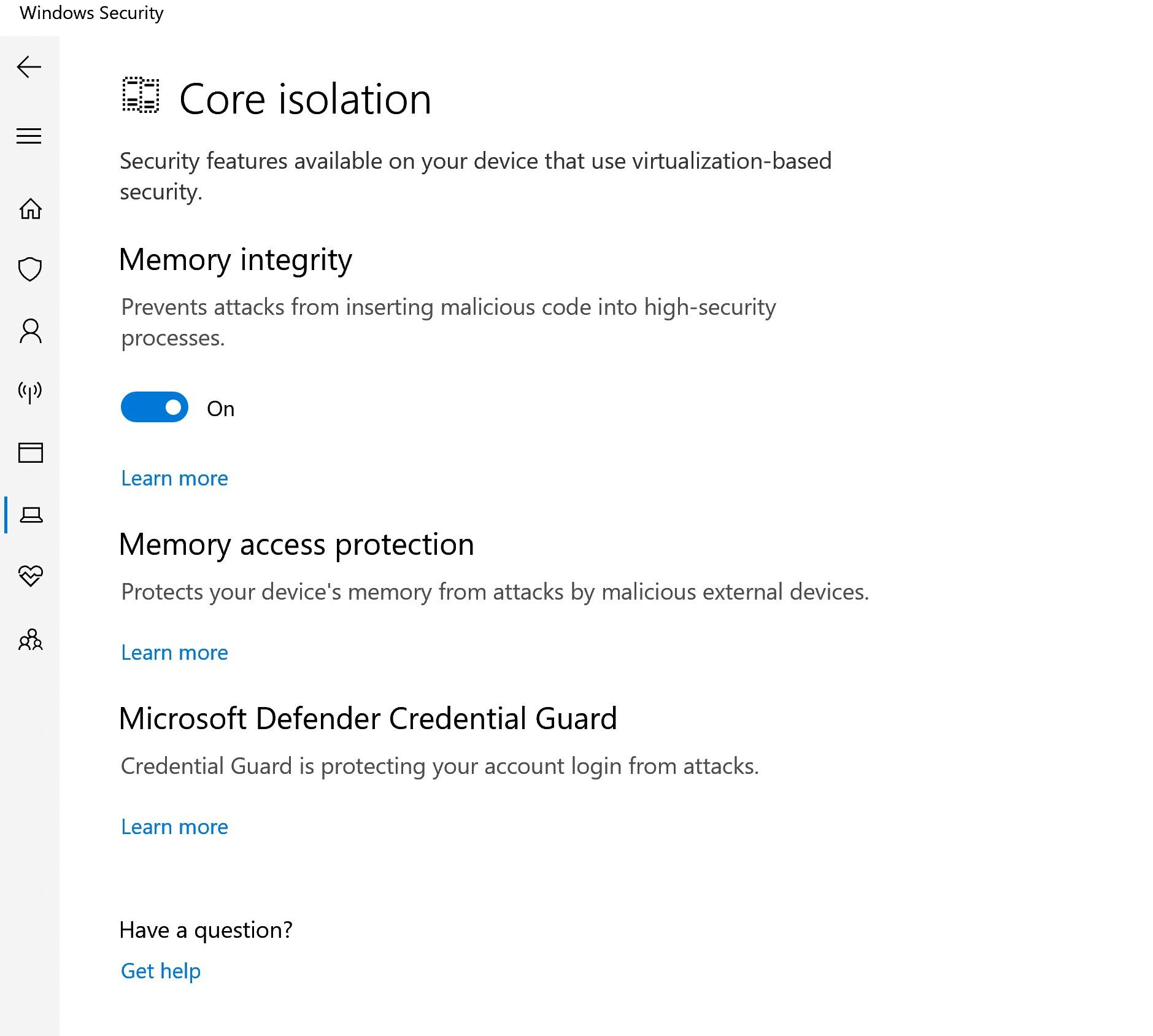Click the Microsoft Defender Credential Guard heading
The image size is (1153, 1036).
click(x=368, y=719)
